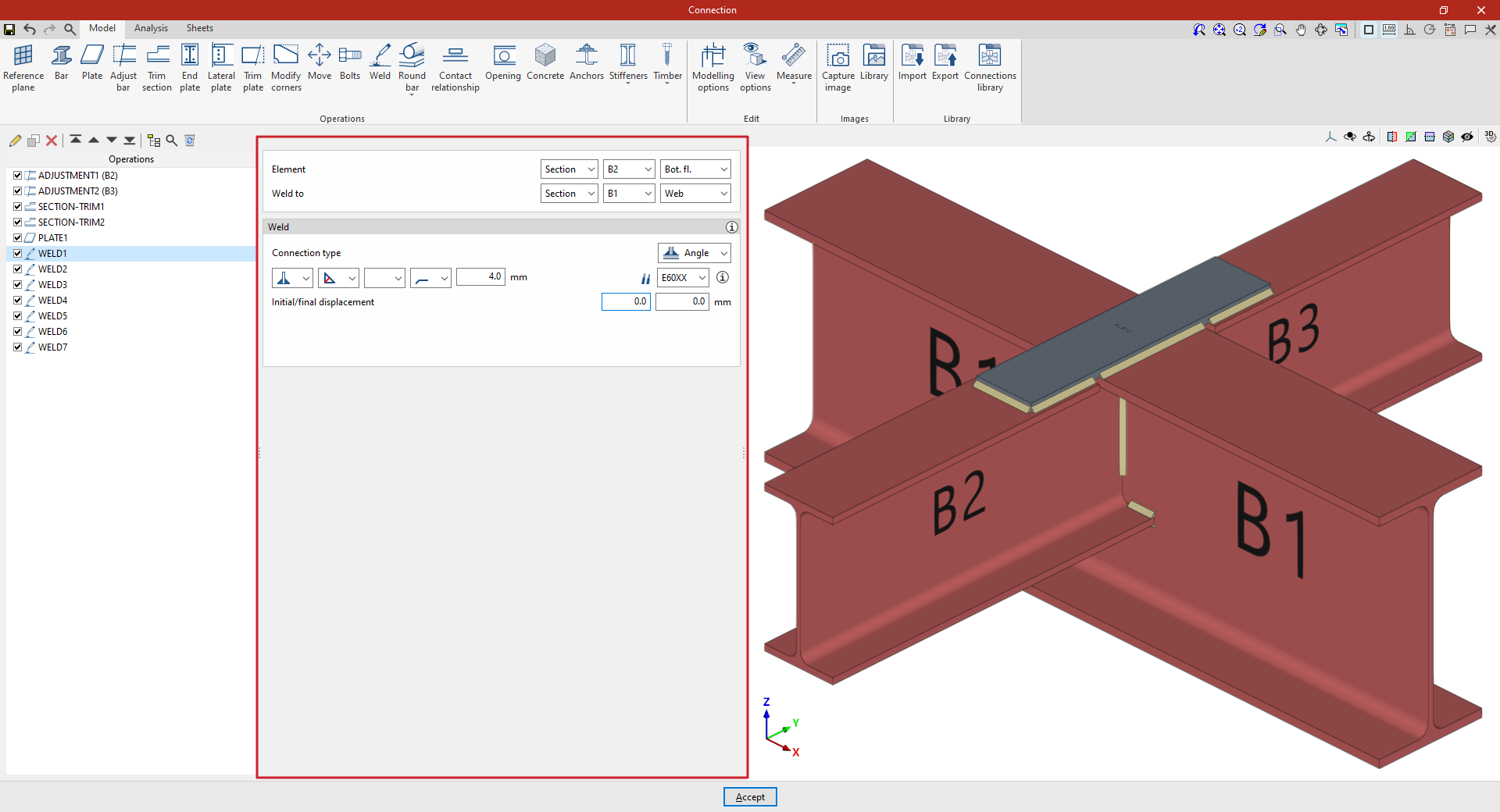Uncheck the WELD3 operation checkbox

point(17,285)
